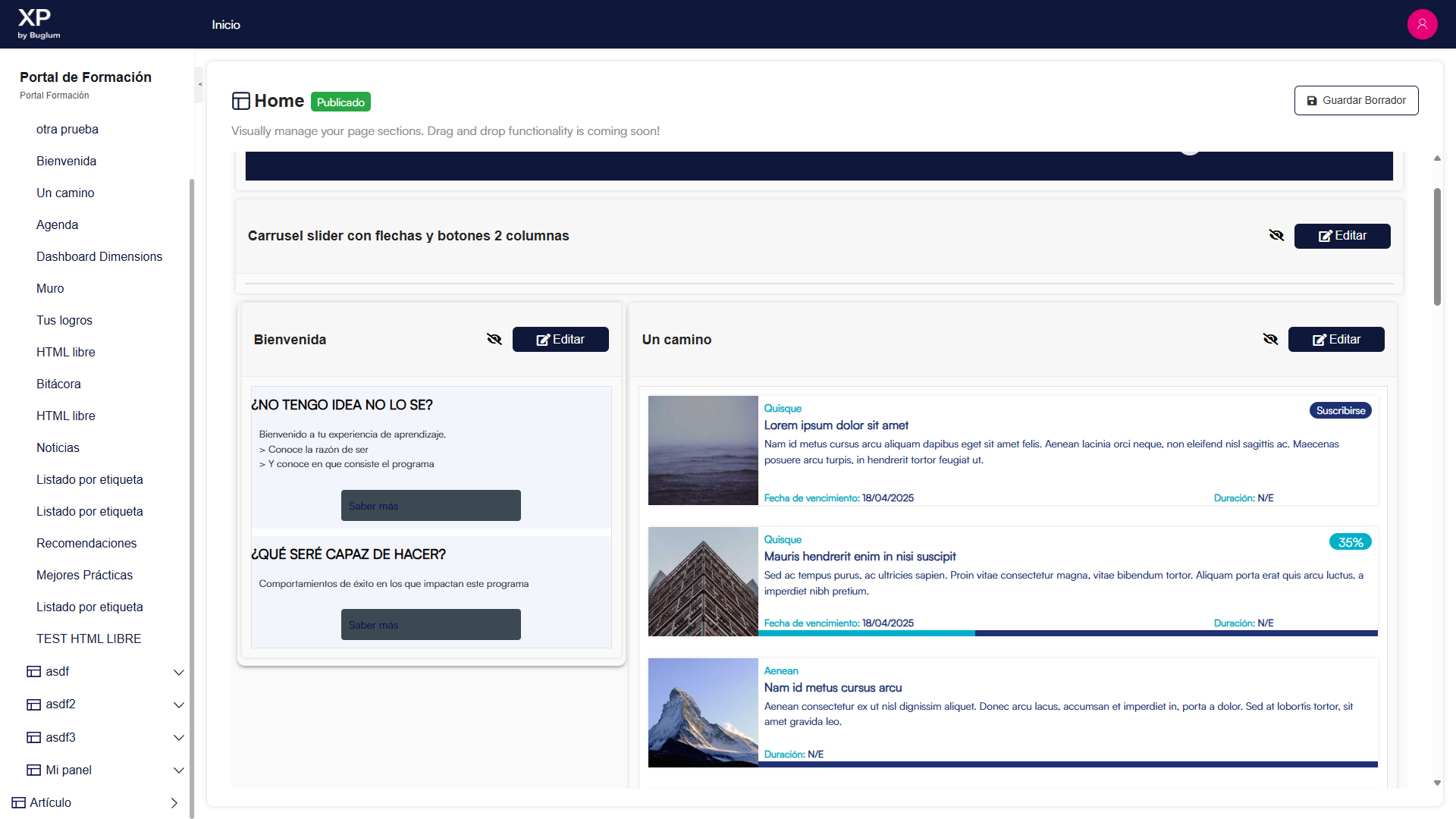
Task: Expand the asdf sidebar group chevron
Action: coord(179,672)
